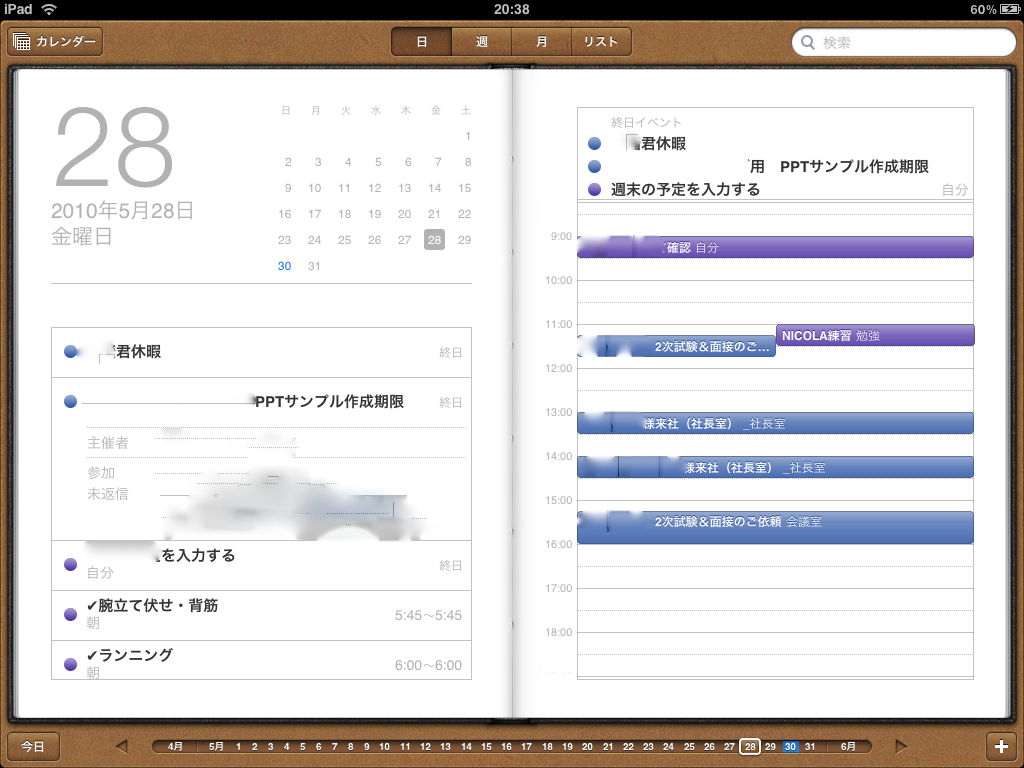The image size is (1024, 768).
Task: Open the カレンダー calendars list button
Action: click(x=56, y=42)
